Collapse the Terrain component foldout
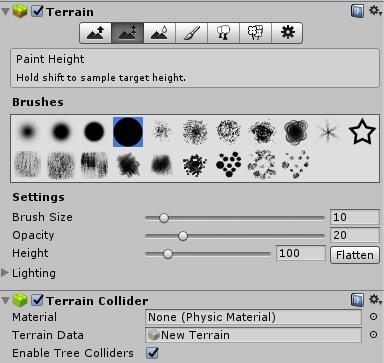The height and width of the screenshot is (363, 384). click(x=5, y=12)
